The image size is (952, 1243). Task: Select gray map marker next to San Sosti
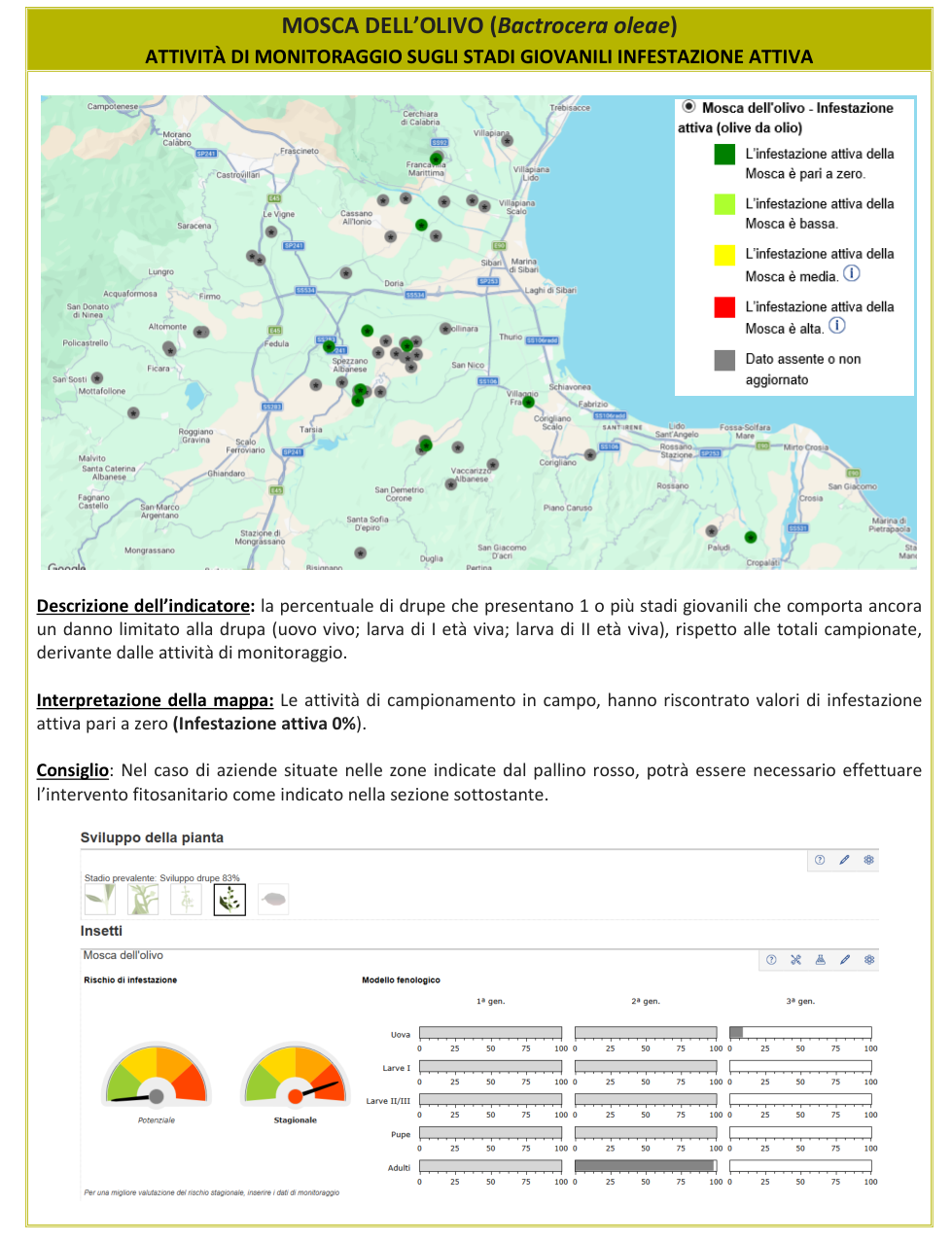(97, 378)
